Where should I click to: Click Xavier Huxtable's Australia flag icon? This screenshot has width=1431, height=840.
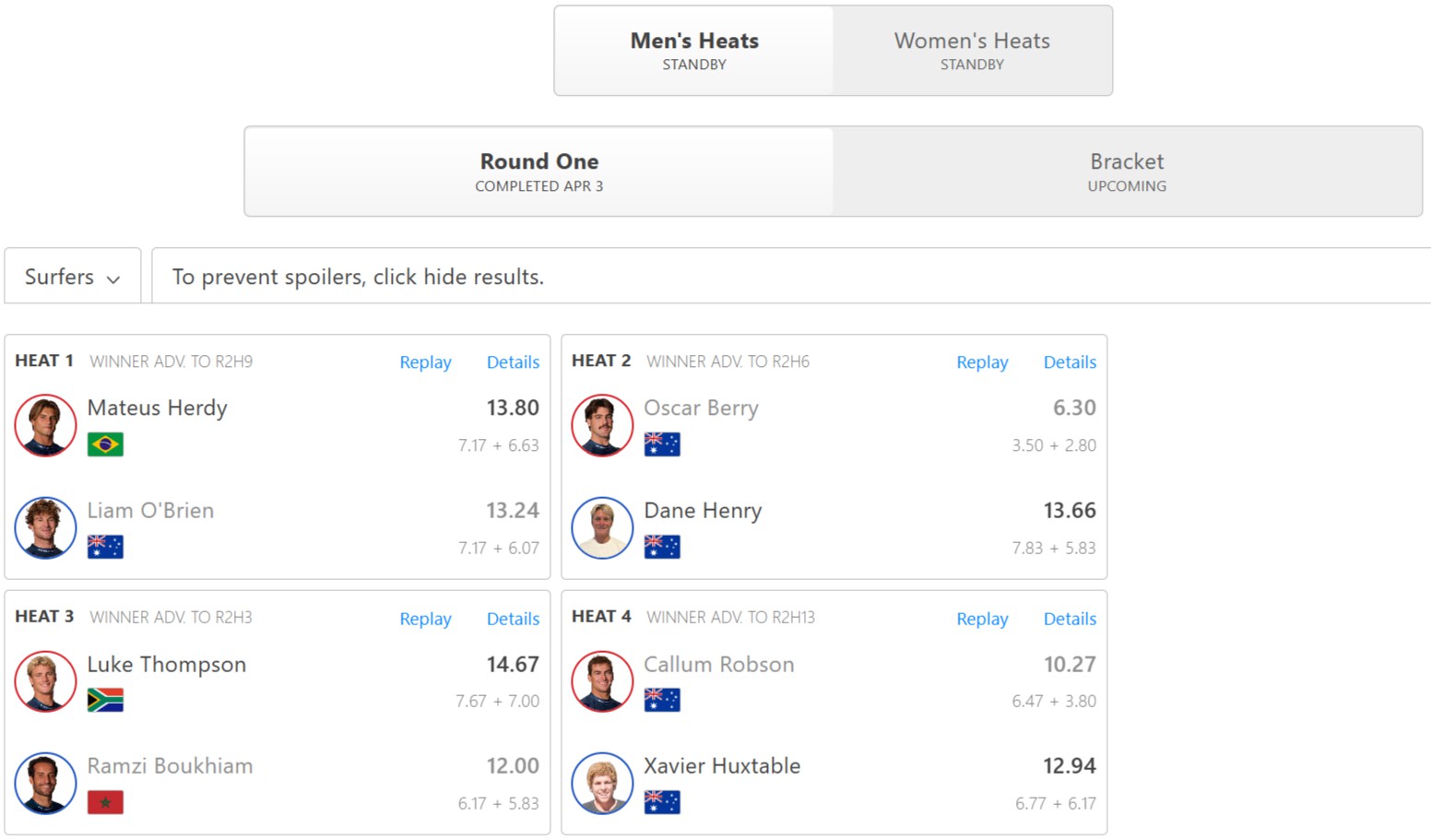(662, 802)
